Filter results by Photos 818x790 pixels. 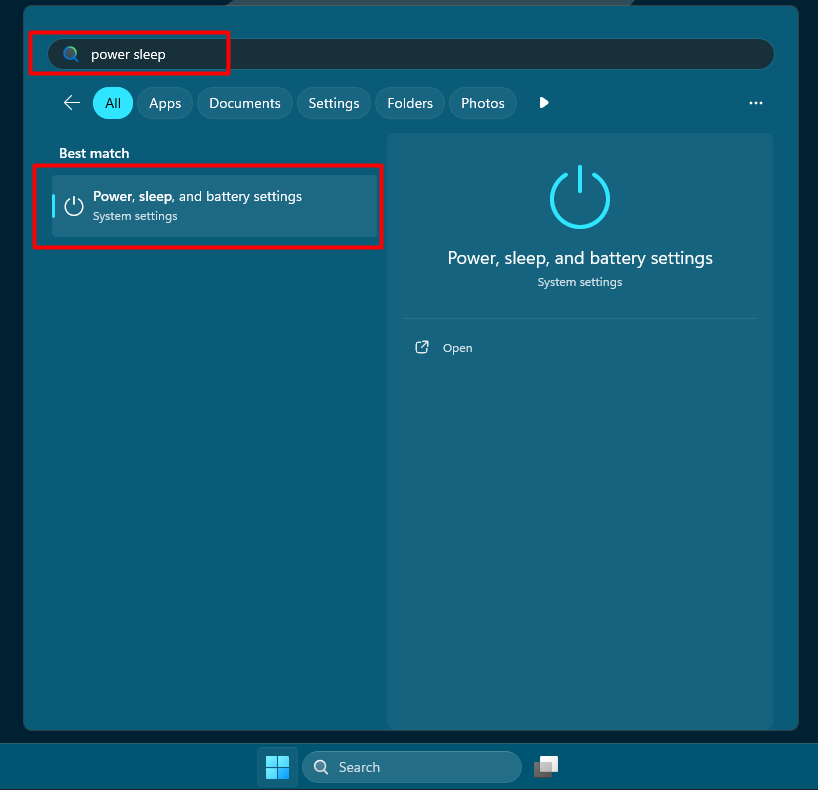click(483, 103)
